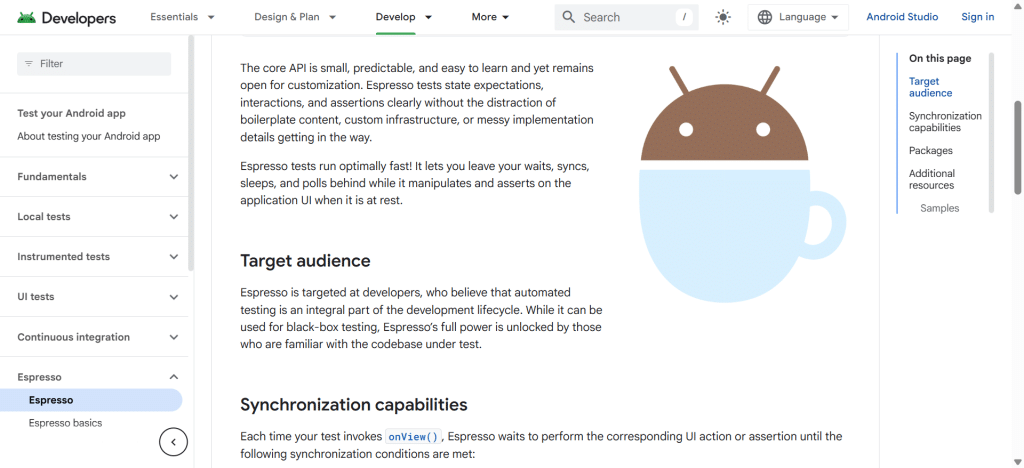Viewport: 1024px width, 468px height.
Task: Jump to Synchronization capabilities in contents
Action: click(945, 122)
